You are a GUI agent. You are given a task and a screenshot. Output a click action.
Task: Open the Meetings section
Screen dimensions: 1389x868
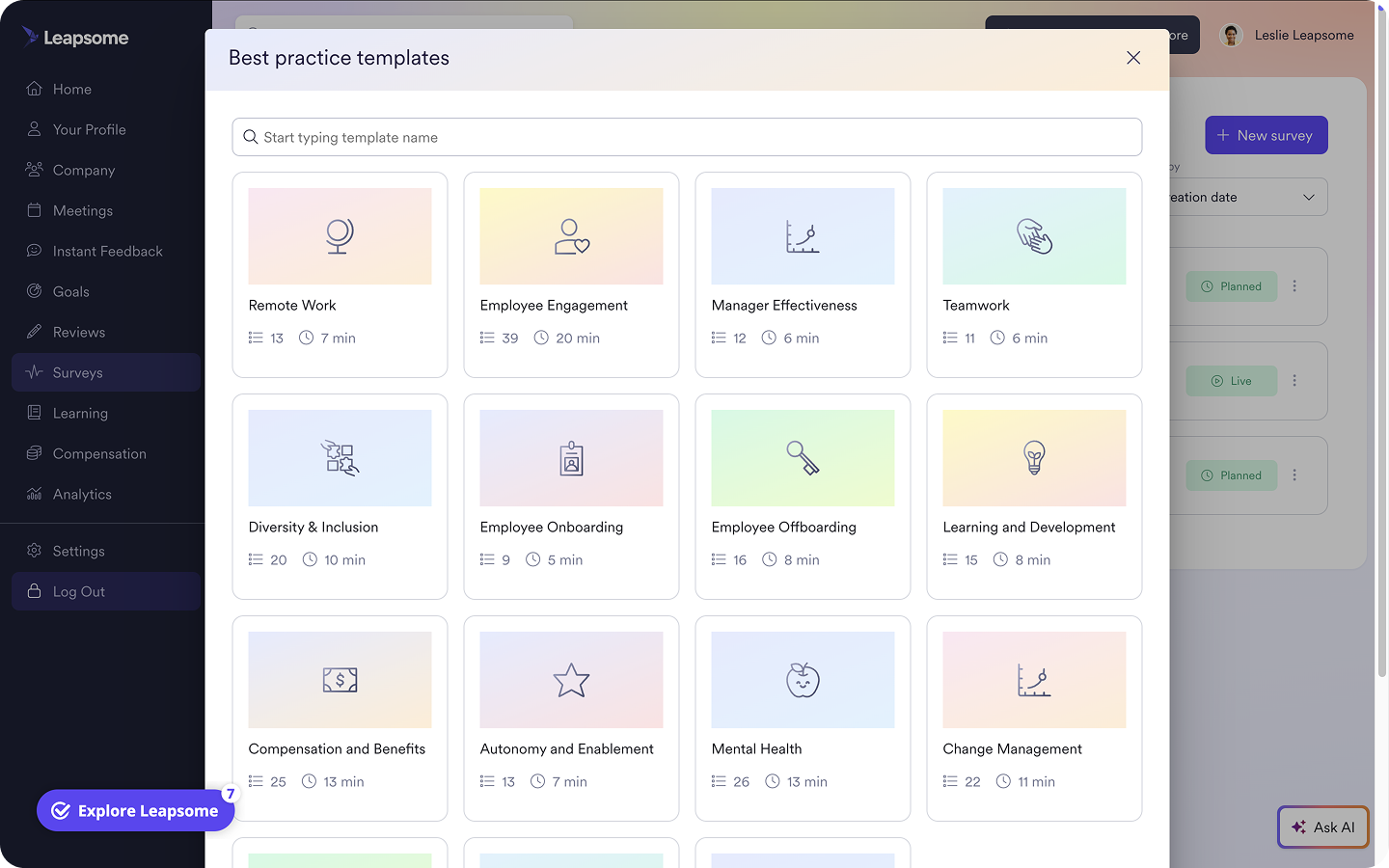106,210
